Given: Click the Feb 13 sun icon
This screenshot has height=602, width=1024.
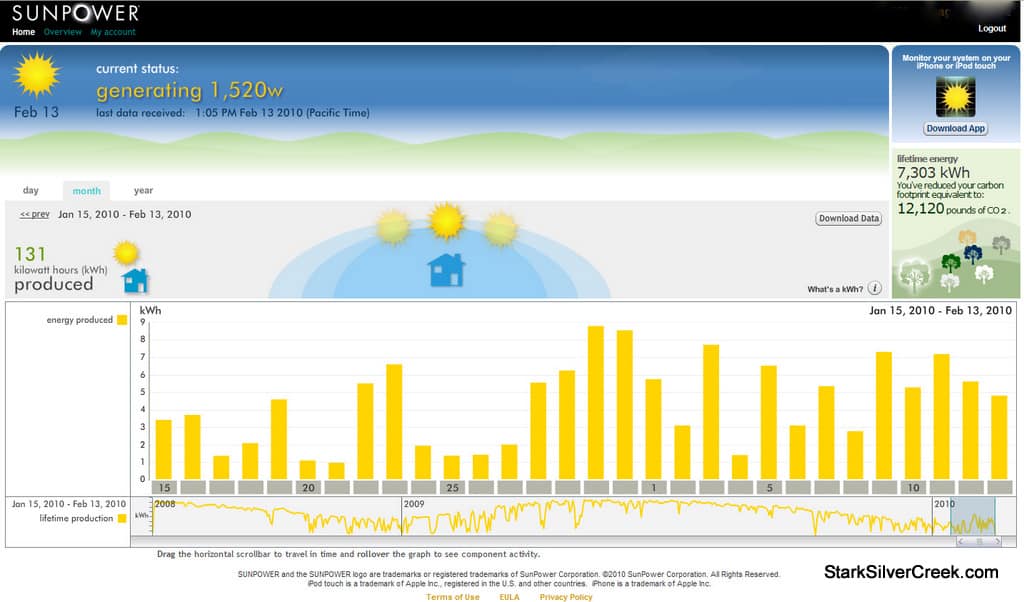Looking at the screenshot, I should point(37,77).
